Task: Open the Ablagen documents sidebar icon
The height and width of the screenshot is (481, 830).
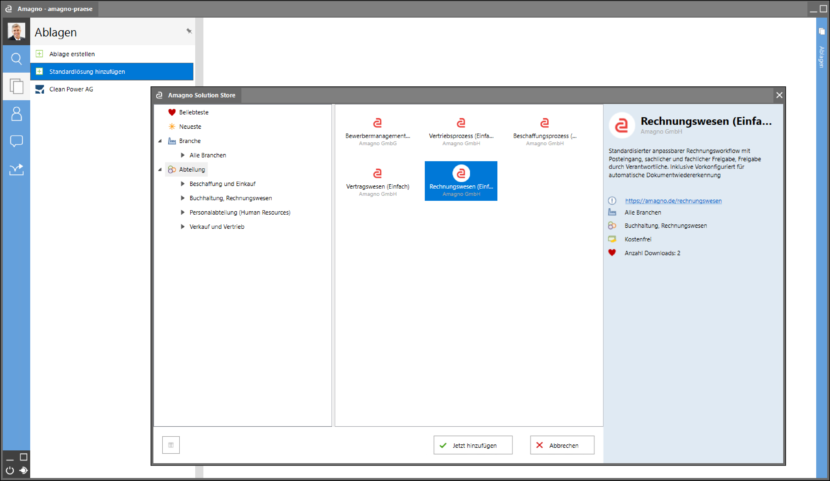Action: (16, 86)
